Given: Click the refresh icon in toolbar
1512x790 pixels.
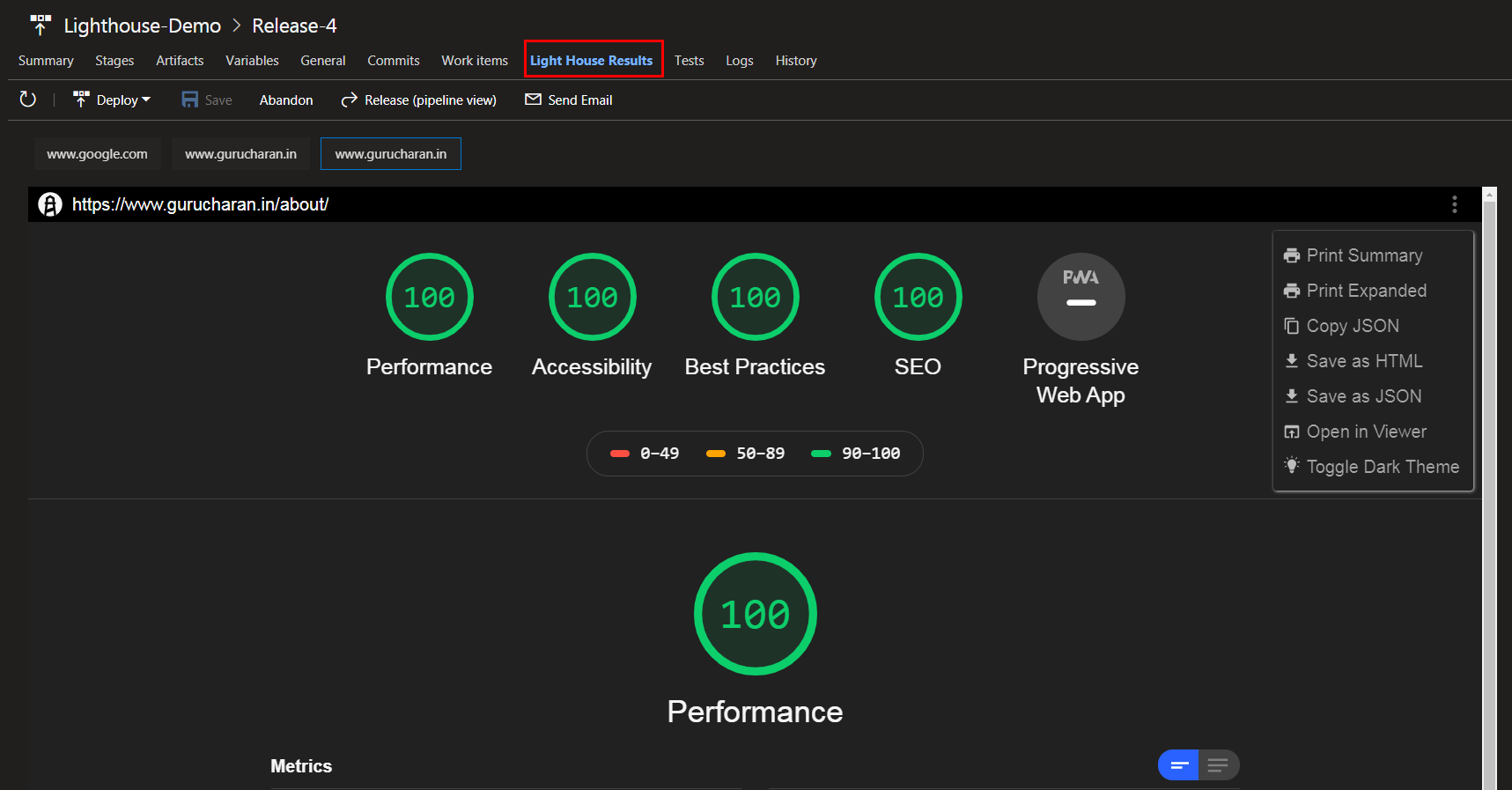Looking at the screenshot, I should [28, 100].
